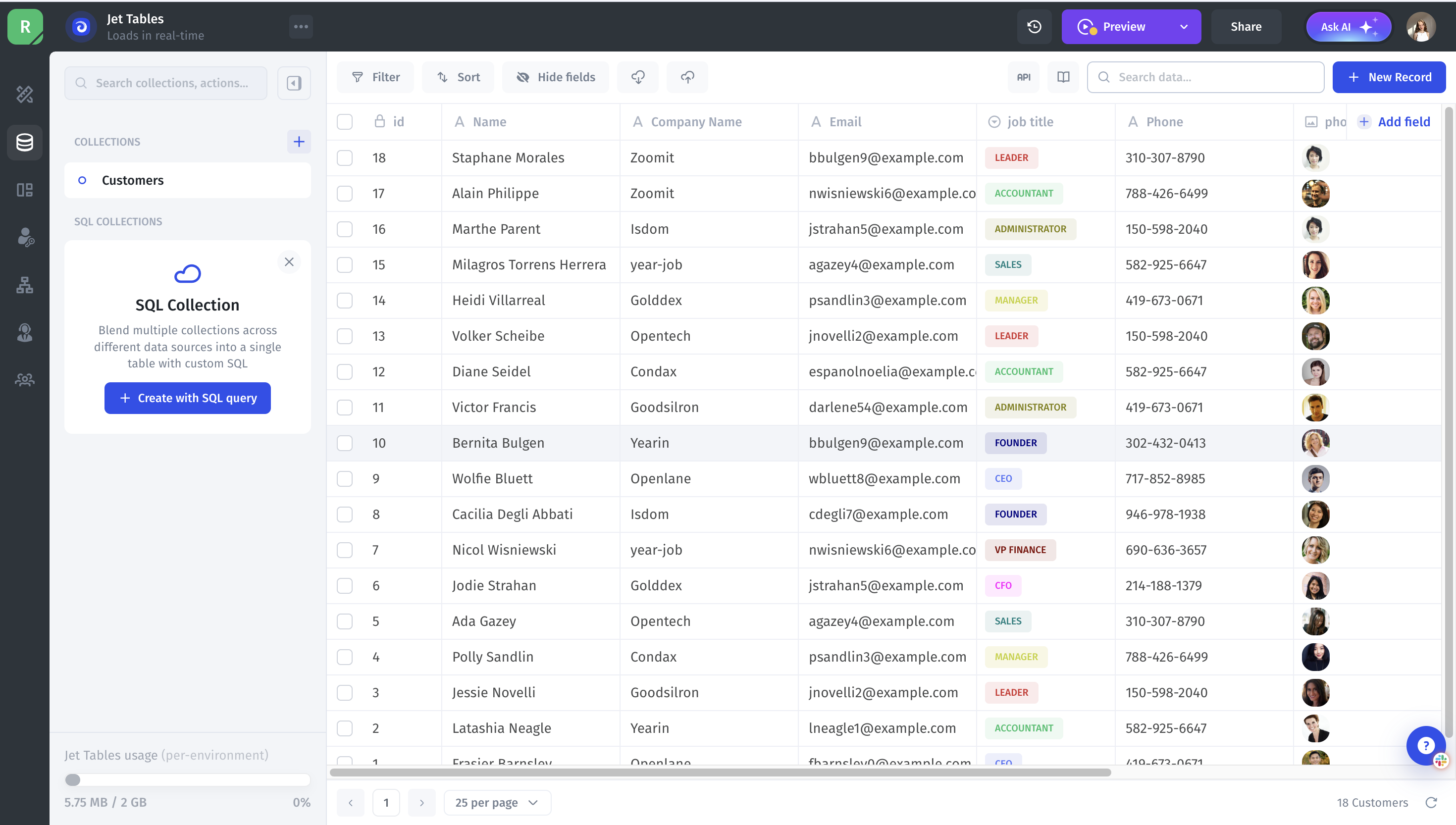Open the version history clock icon
This screenshot has height=825, width=1456.
pyautogui.click(x=1034, y=27)
